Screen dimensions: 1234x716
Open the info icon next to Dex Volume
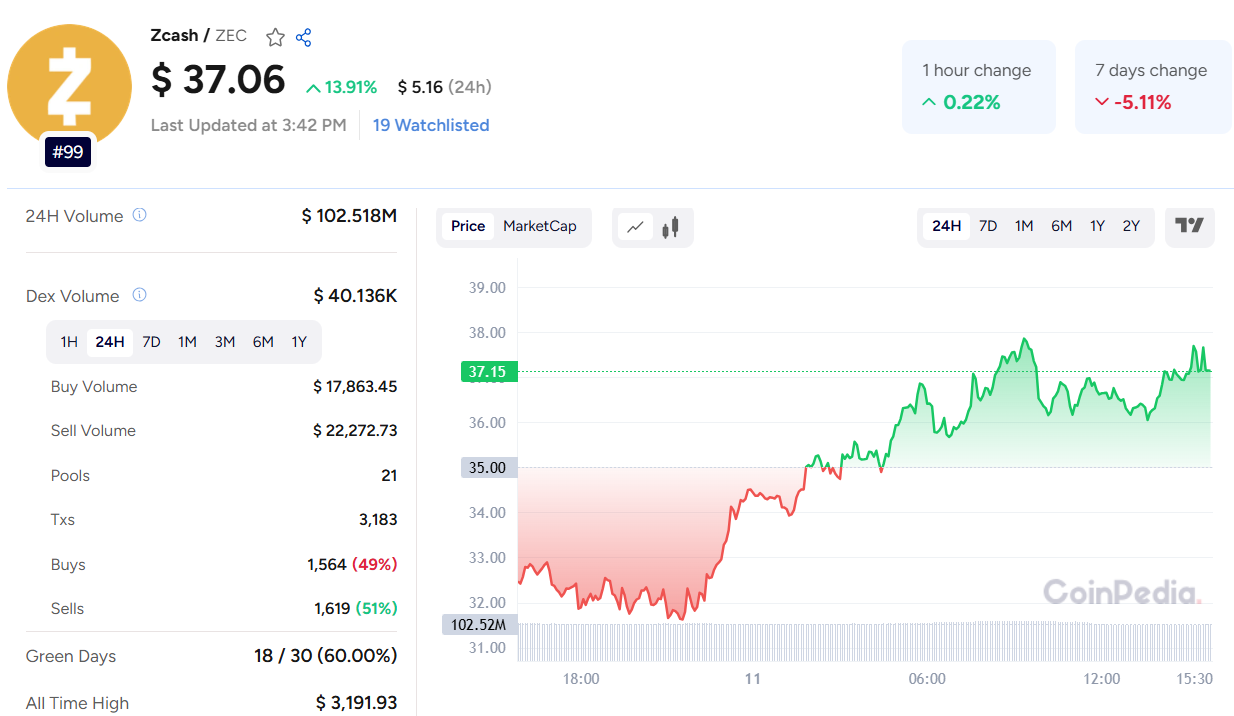[x=140, y=295]
